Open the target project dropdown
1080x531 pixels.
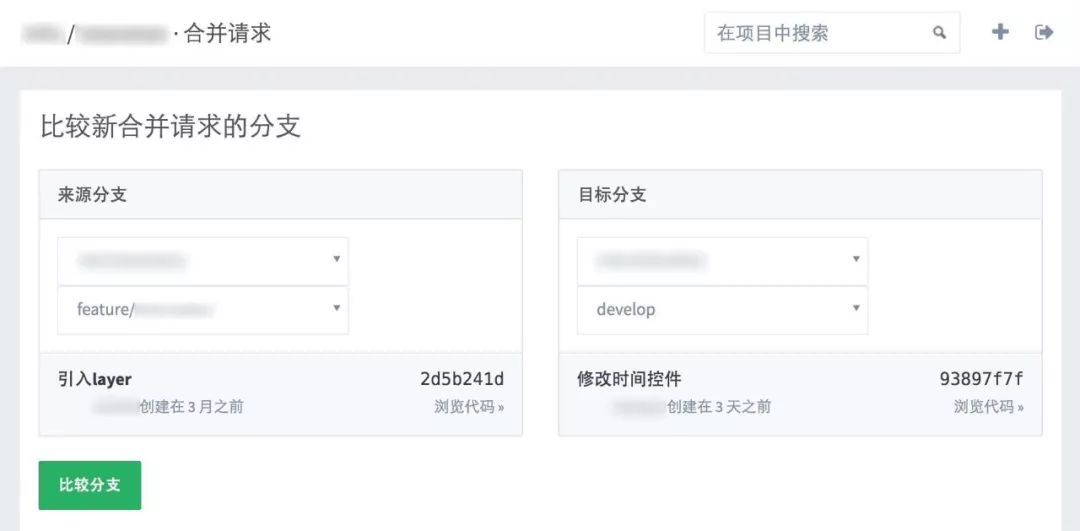(x=722, y=261)
